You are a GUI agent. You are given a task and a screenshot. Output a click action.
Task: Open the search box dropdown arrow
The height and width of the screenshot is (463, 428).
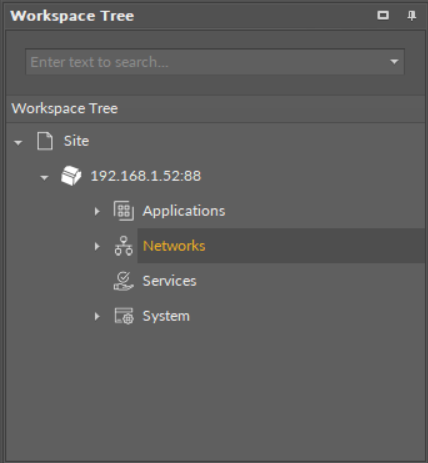point(394,62)
